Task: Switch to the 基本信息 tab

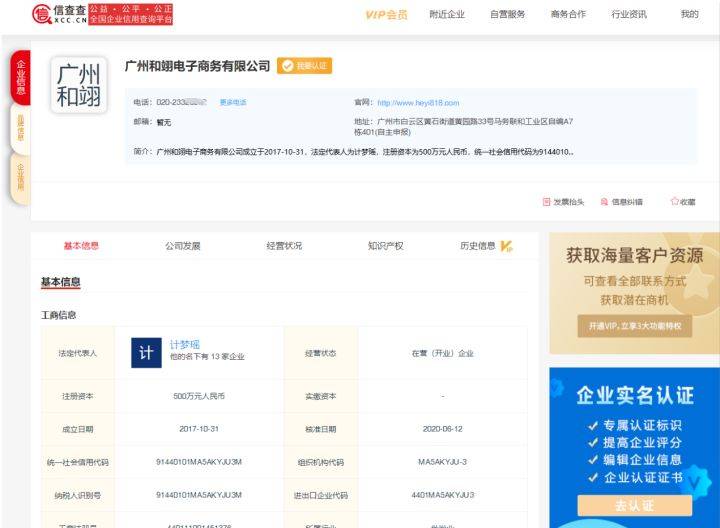Action: coord(81,246)
